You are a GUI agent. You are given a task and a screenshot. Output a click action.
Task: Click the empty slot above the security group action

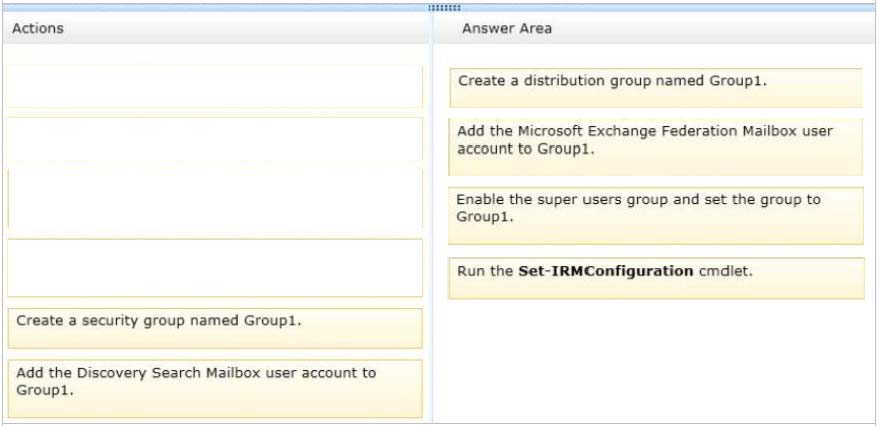[x=214, y=267]
